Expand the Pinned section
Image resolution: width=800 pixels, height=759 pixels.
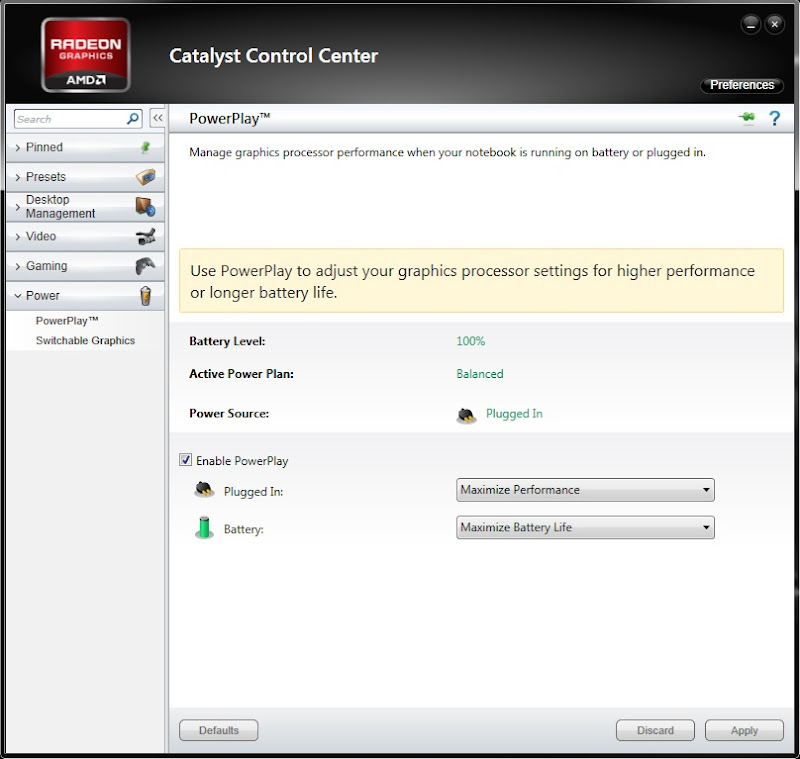pos(85,147)
